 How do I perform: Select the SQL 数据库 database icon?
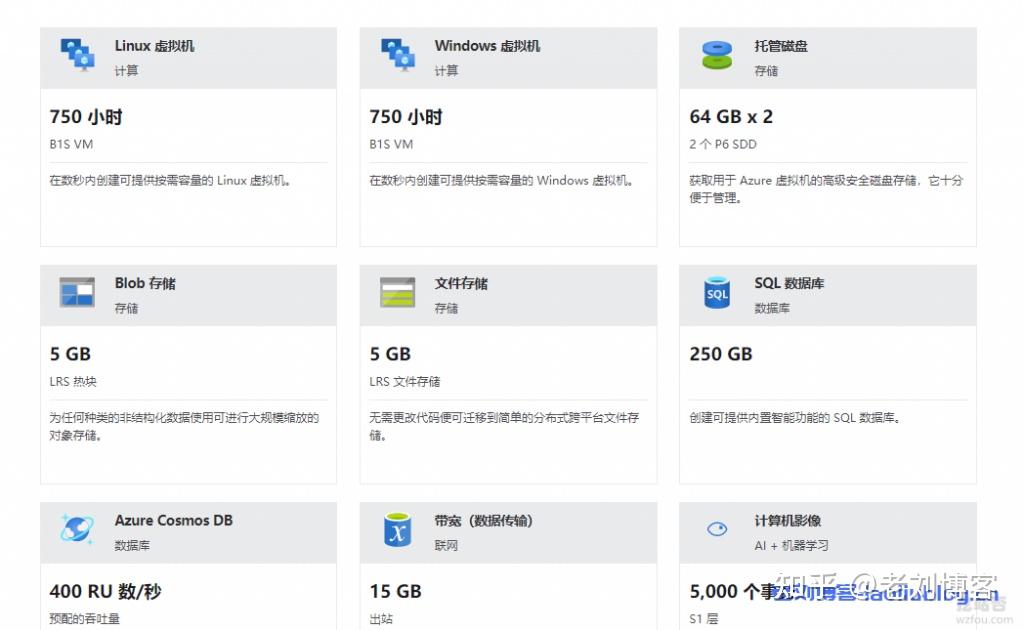coord(716,293)
